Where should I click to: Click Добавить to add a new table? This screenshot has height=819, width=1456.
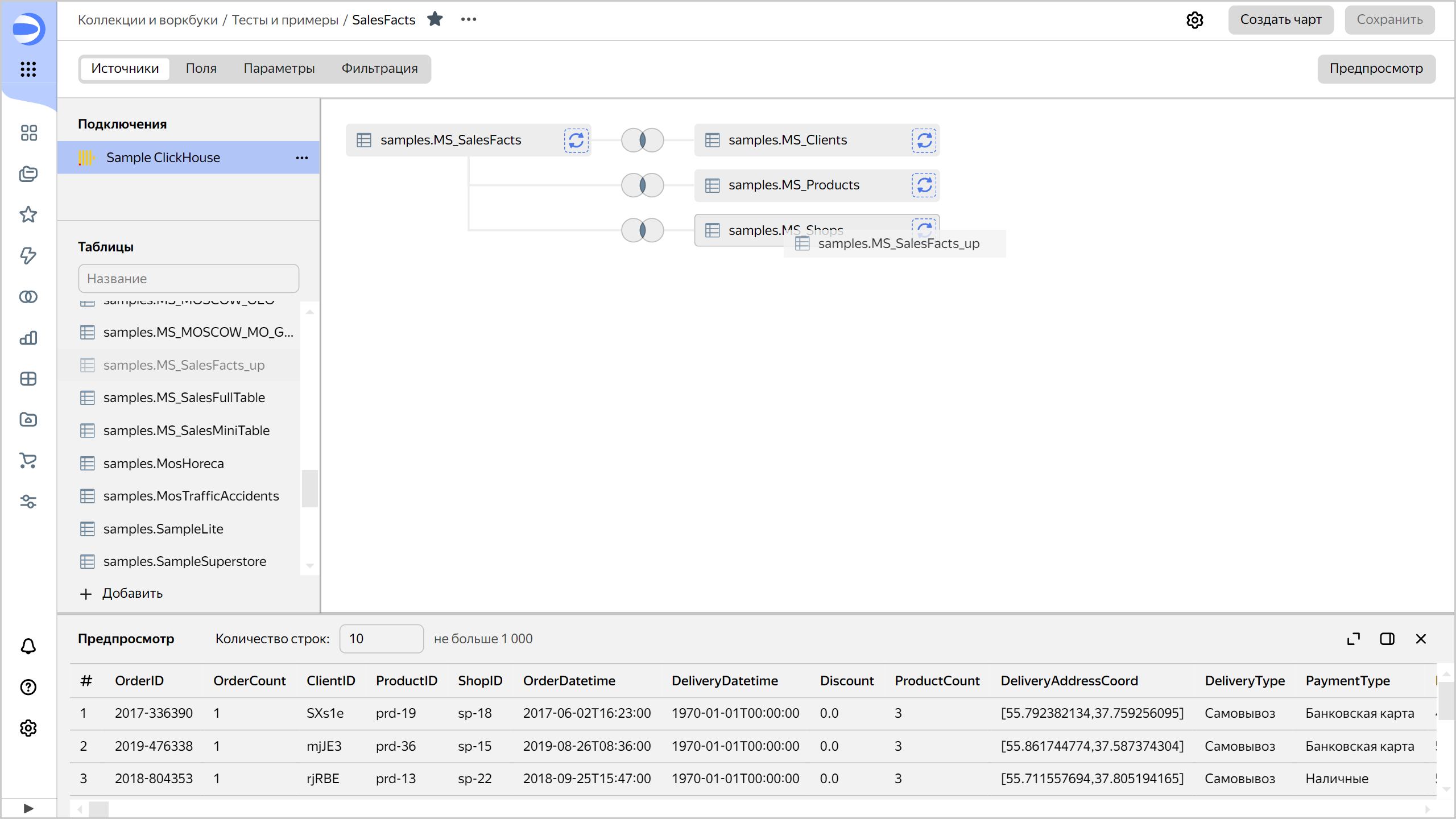[x=121, y=593]
